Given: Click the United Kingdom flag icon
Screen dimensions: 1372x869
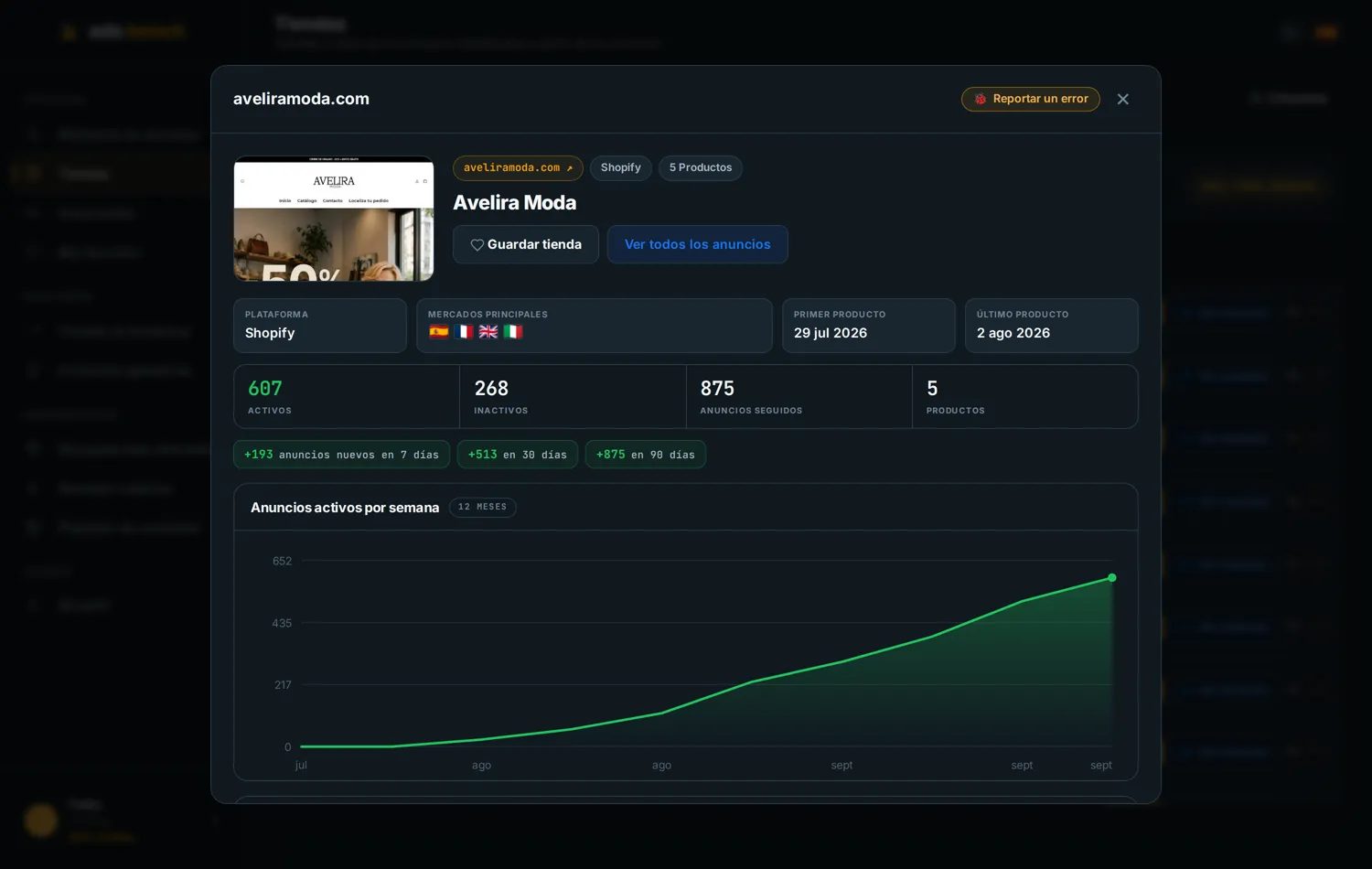Looking at the screenshot, I should pyautogui.click(x=488, y=332).
